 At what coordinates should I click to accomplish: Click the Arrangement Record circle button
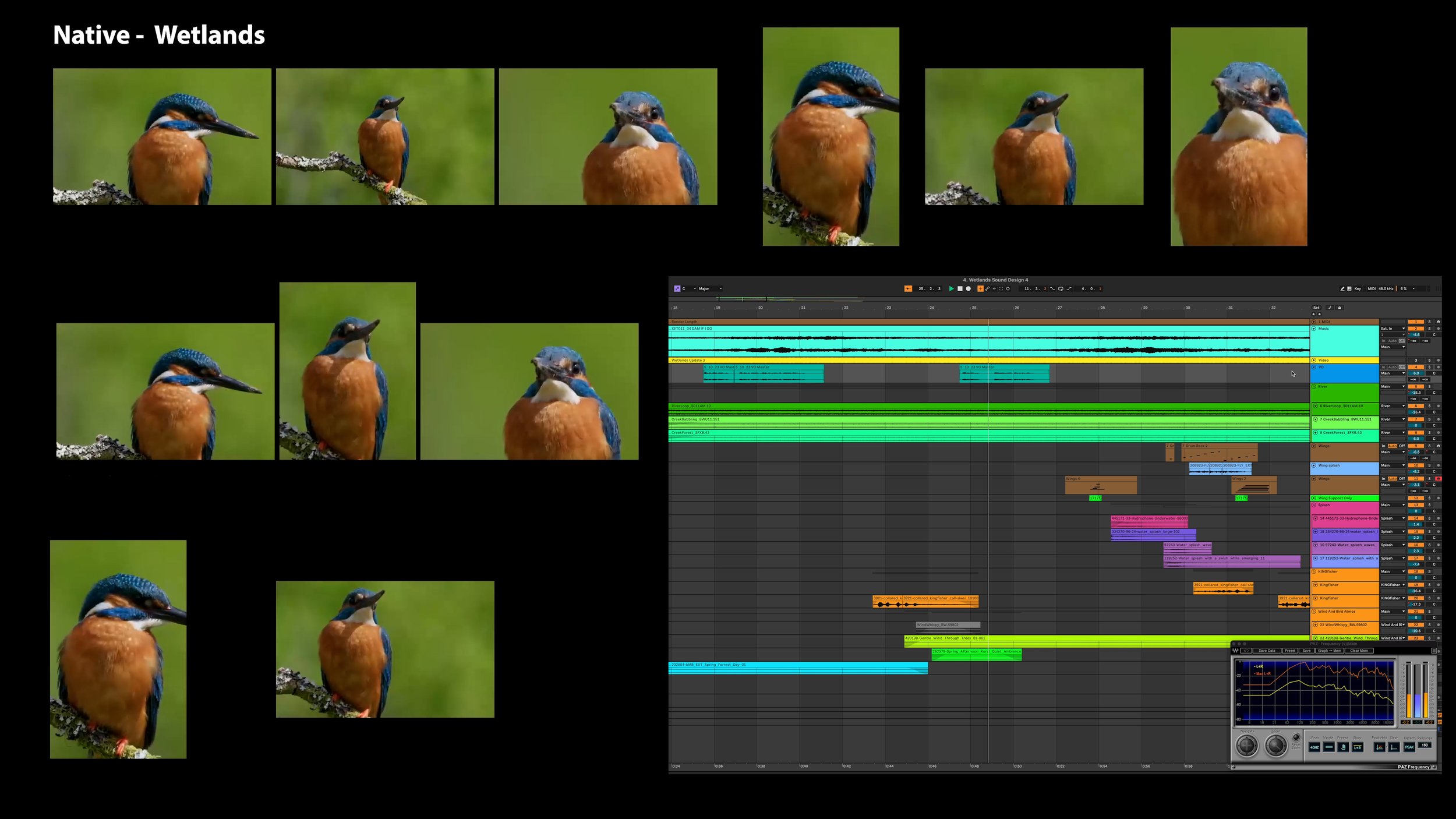(968, 288)
